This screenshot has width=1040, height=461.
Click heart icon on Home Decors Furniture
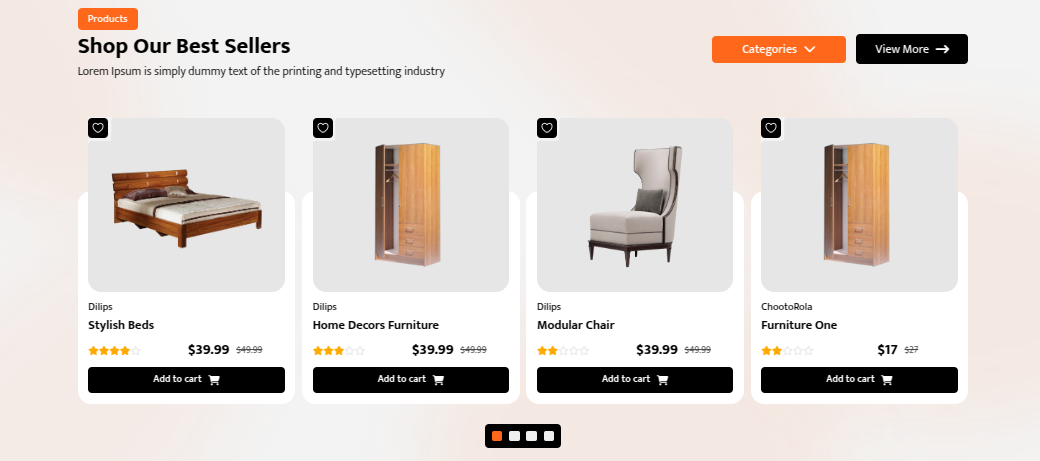coord(322,128)
